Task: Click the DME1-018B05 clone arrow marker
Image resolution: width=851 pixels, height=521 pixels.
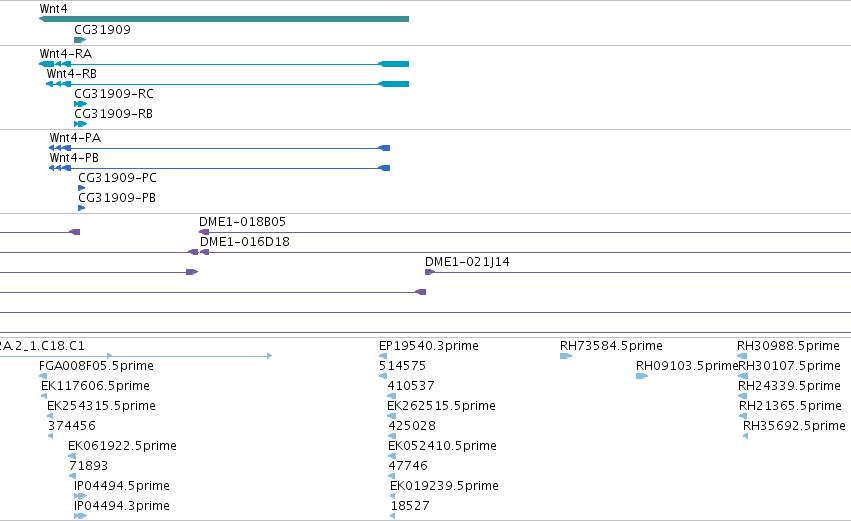Action: coord(204,232)
